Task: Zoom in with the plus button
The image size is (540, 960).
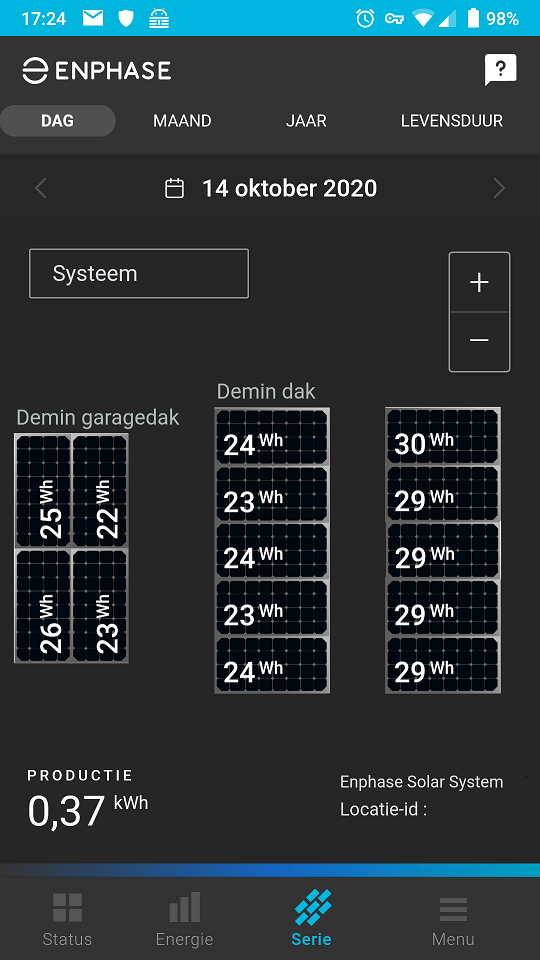Action: [479, 282]
